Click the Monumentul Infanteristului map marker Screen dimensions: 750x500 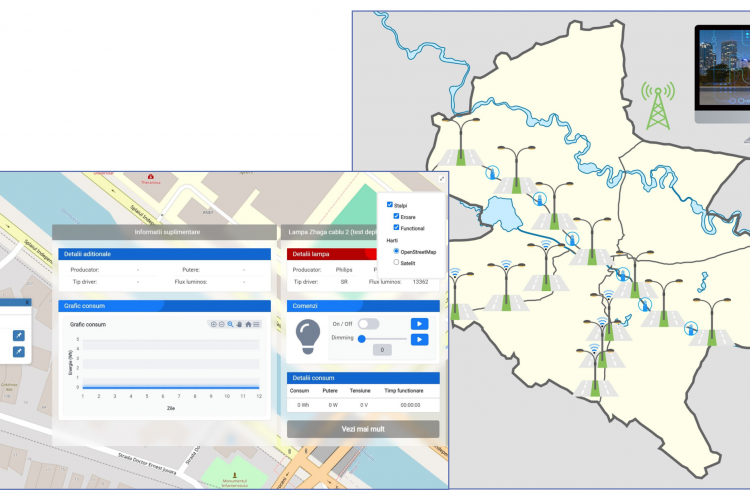(x=235, y=476)
